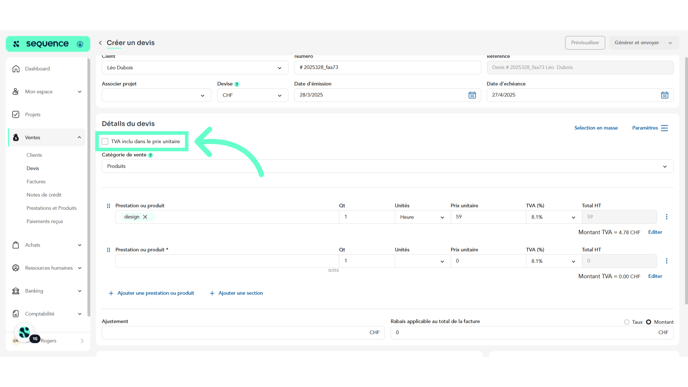Select Clients in the sidebar submenu
Screen dimensions: 688x387
(34, 155)
